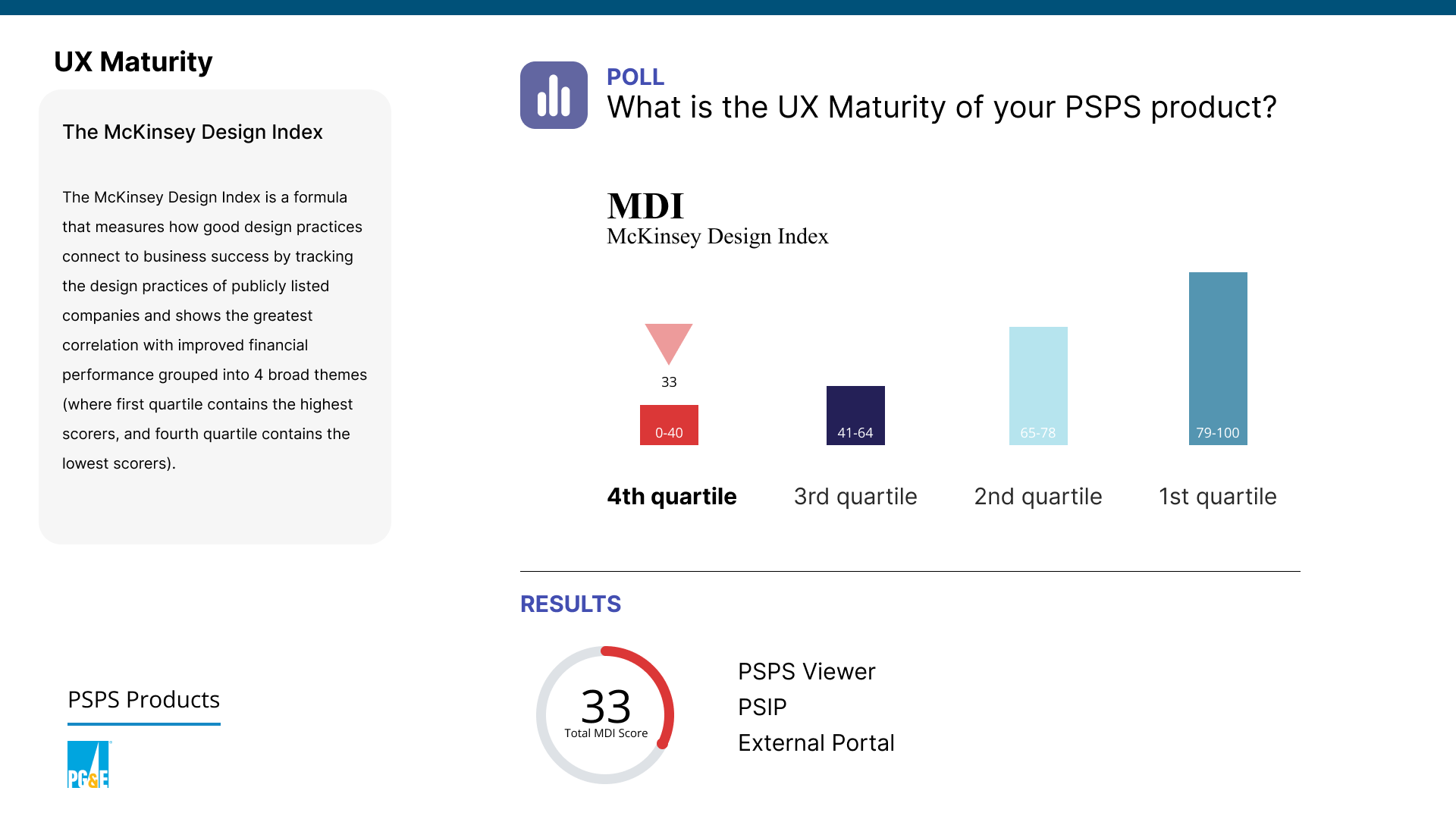The width and height of the screenshot is (1456, 819).
Task: Click the PG&E logo
Action: (89, 764)
